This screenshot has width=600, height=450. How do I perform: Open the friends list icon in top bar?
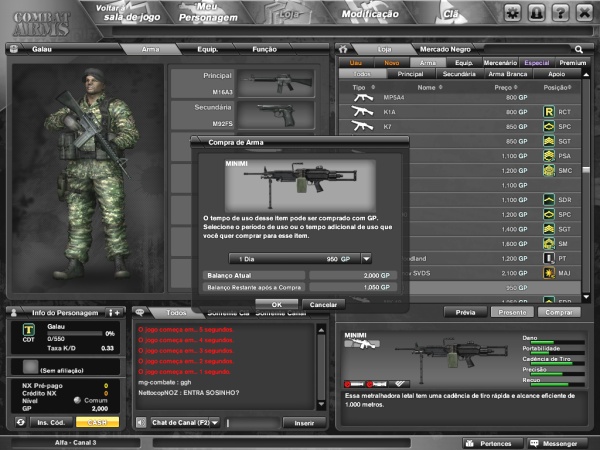click(536, 13)
